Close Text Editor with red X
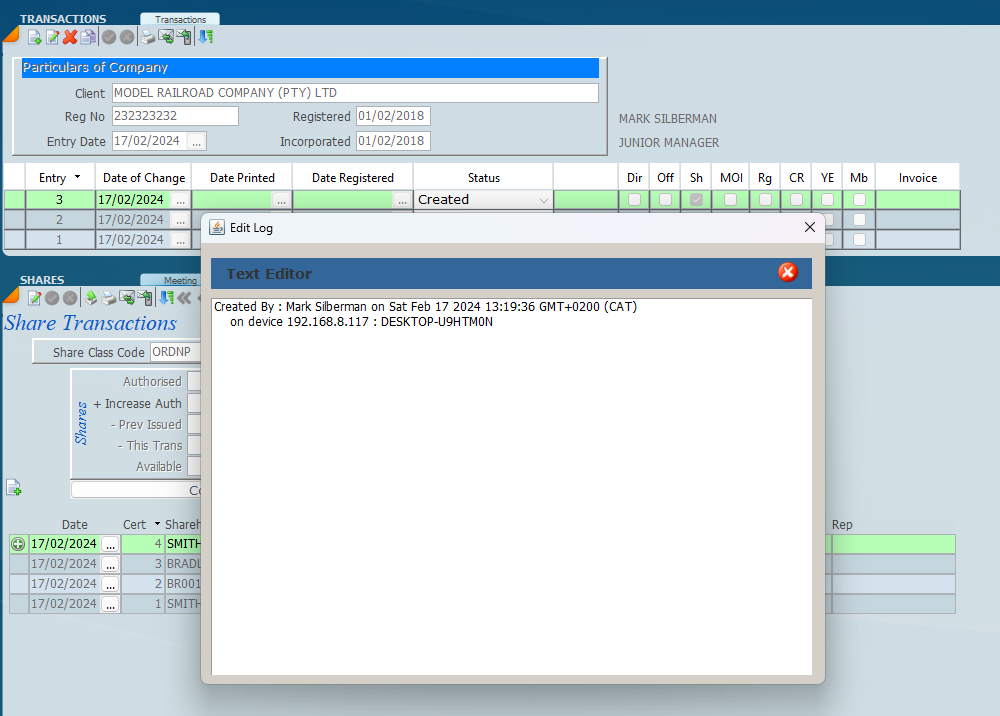The height and width of the screenshot is (716, 1000). (x=787, y=272)
